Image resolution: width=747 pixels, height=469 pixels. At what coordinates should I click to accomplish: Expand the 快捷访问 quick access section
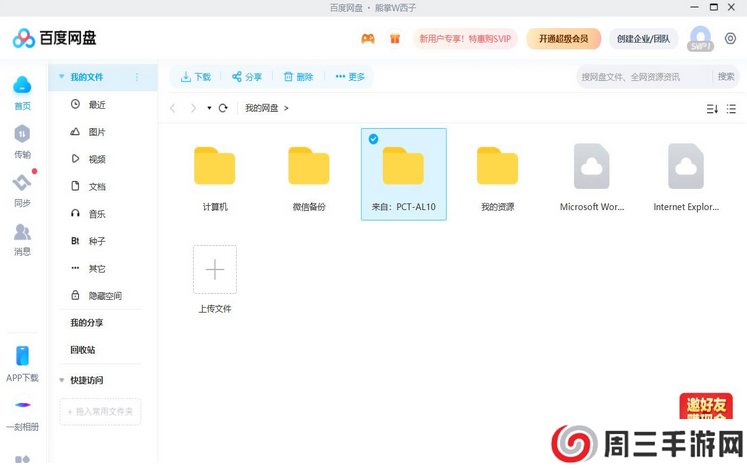tap(62, 380)
